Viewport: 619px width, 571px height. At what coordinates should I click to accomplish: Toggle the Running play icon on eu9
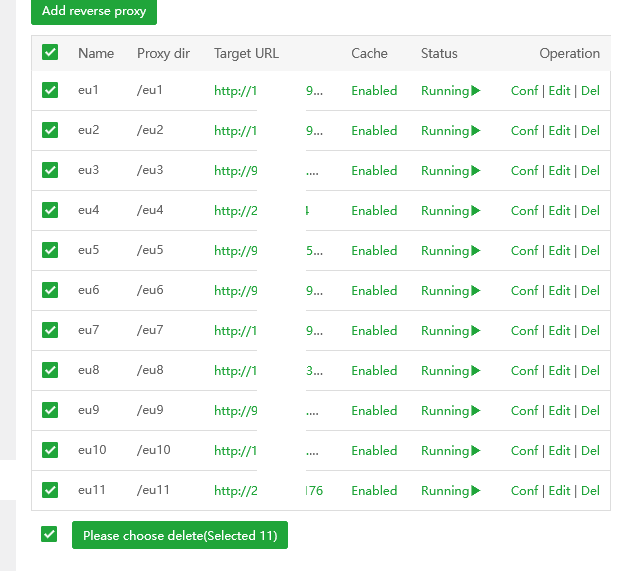point(476,411)
